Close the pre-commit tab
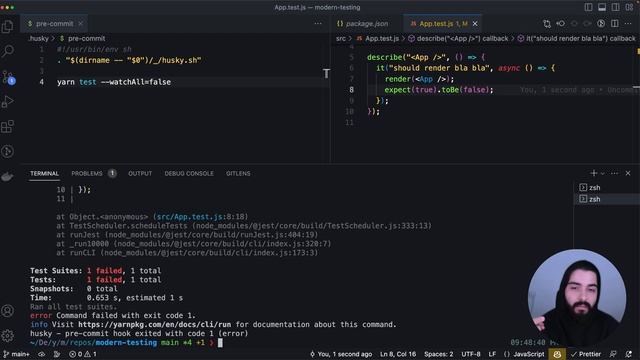Screen dimensions: 640x360 [80, 24]
